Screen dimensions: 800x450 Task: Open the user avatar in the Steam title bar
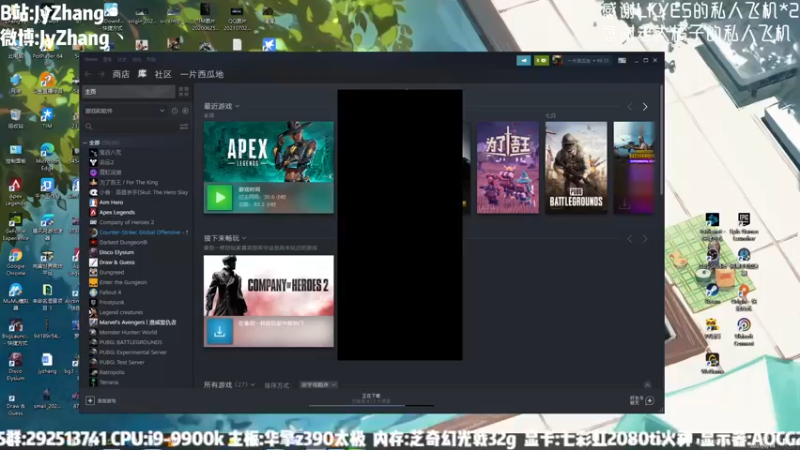click(557, 61)
